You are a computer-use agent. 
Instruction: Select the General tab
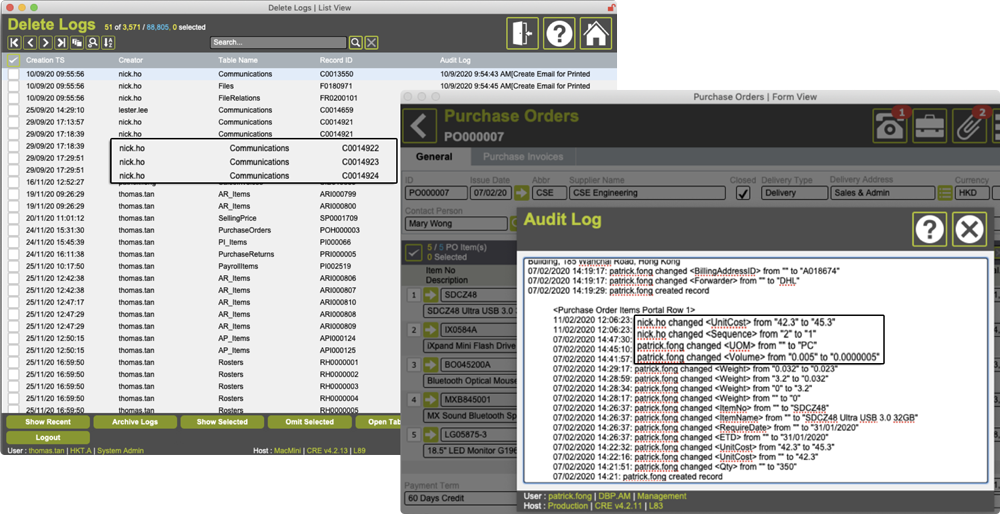434,157
